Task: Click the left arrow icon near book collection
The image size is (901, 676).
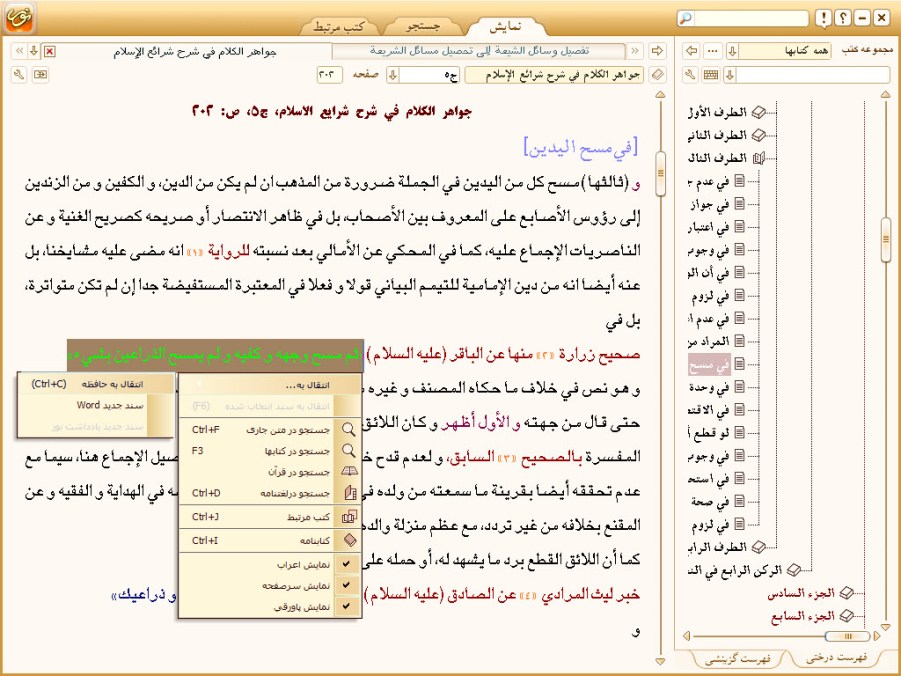Action: [692, 51]
